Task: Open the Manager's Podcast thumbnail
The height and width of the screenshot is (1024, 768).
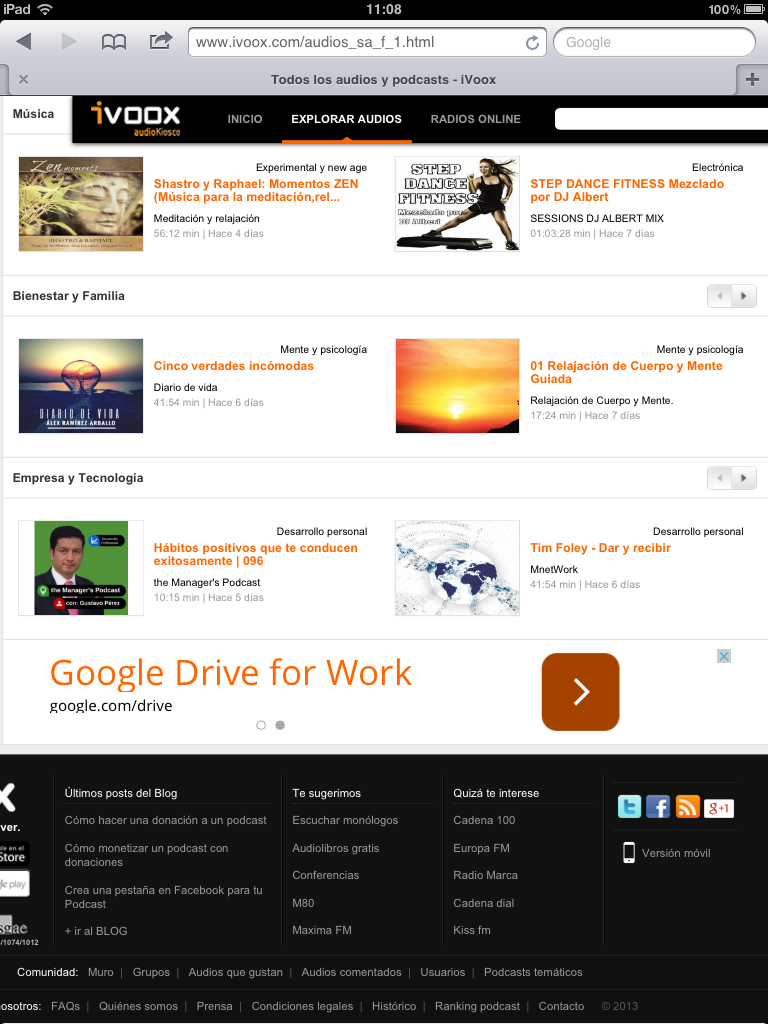Action: pyautogui.click(x=81, y=568)
